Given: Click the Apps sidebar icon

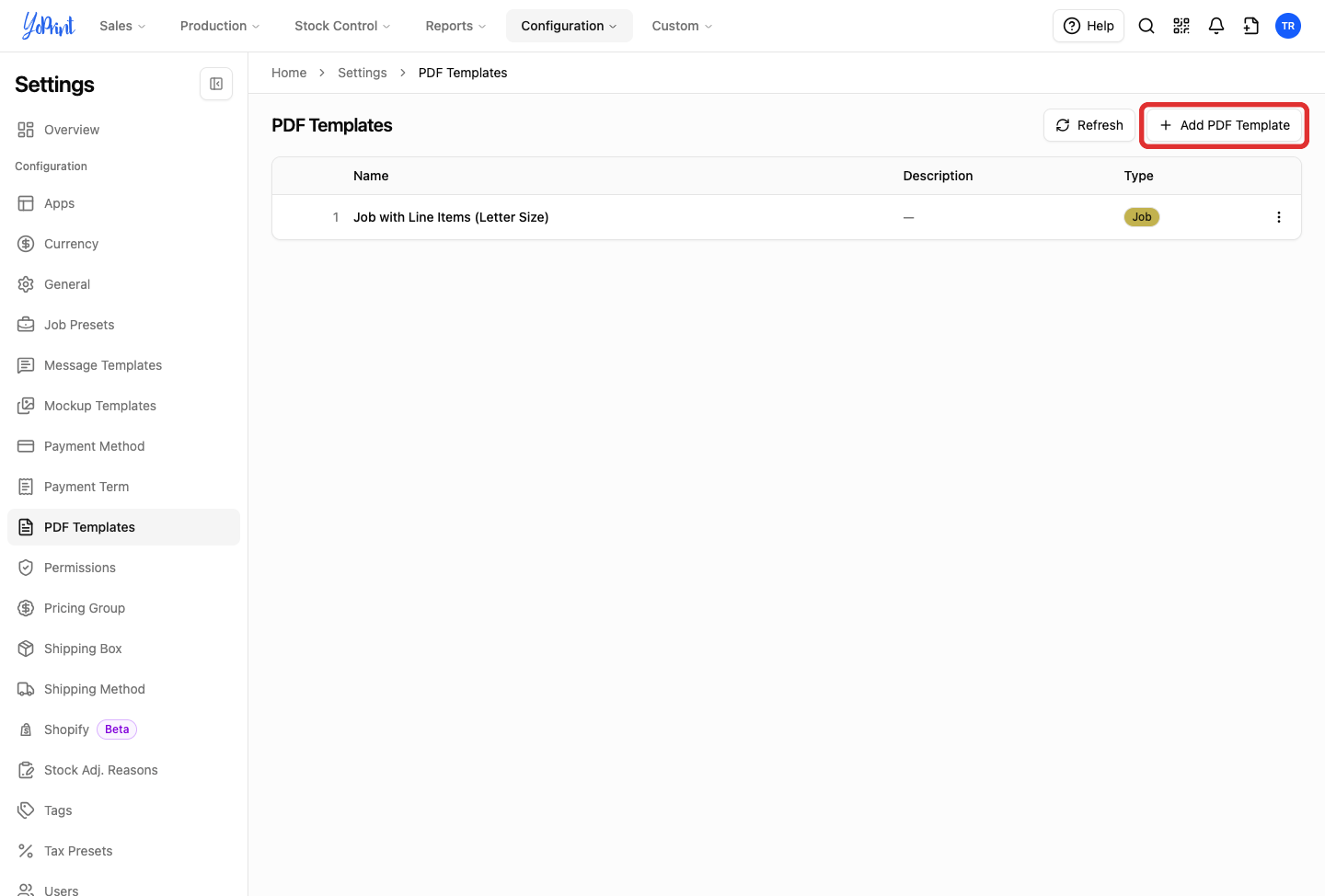Looking at the screenshot, I should 26,203.
